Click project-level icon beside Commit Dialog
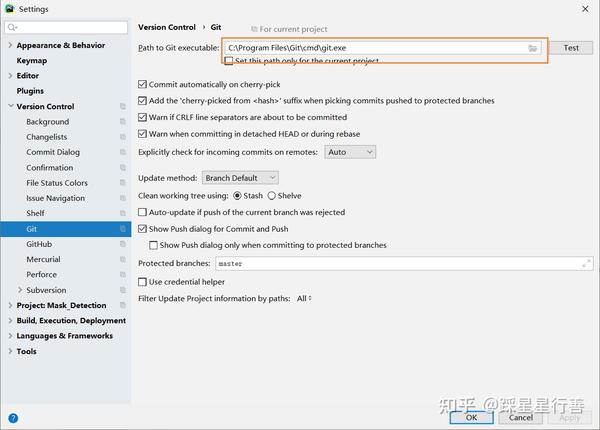Screen dimensions: 600x430 pos(122,152)
